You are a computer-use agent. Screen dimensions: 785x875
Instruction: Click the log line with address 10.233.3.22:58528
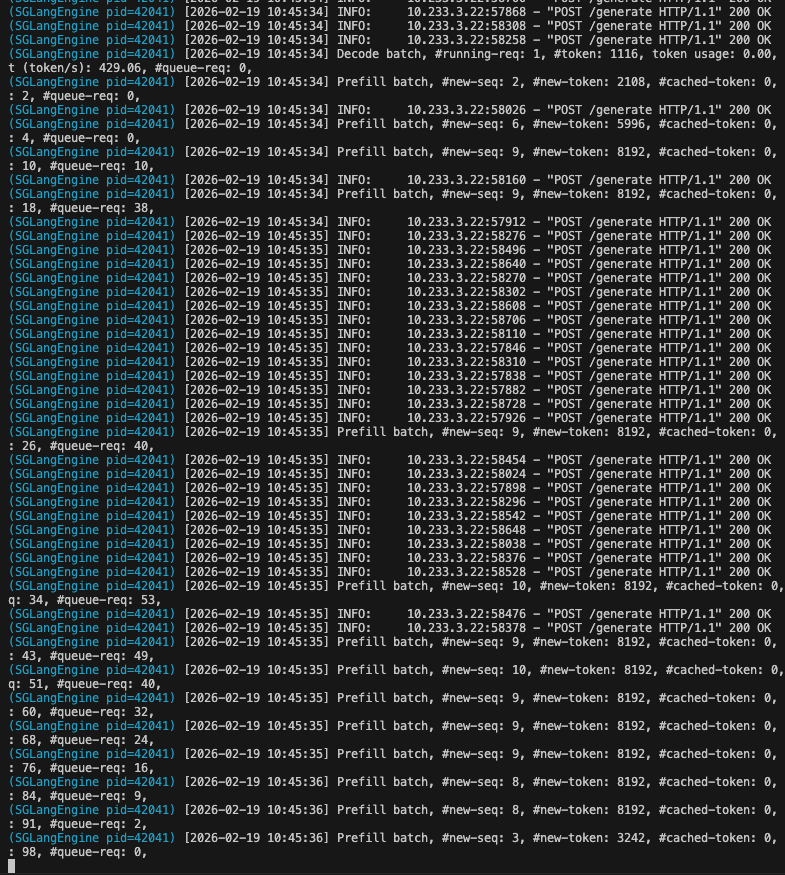click(390, 571)
